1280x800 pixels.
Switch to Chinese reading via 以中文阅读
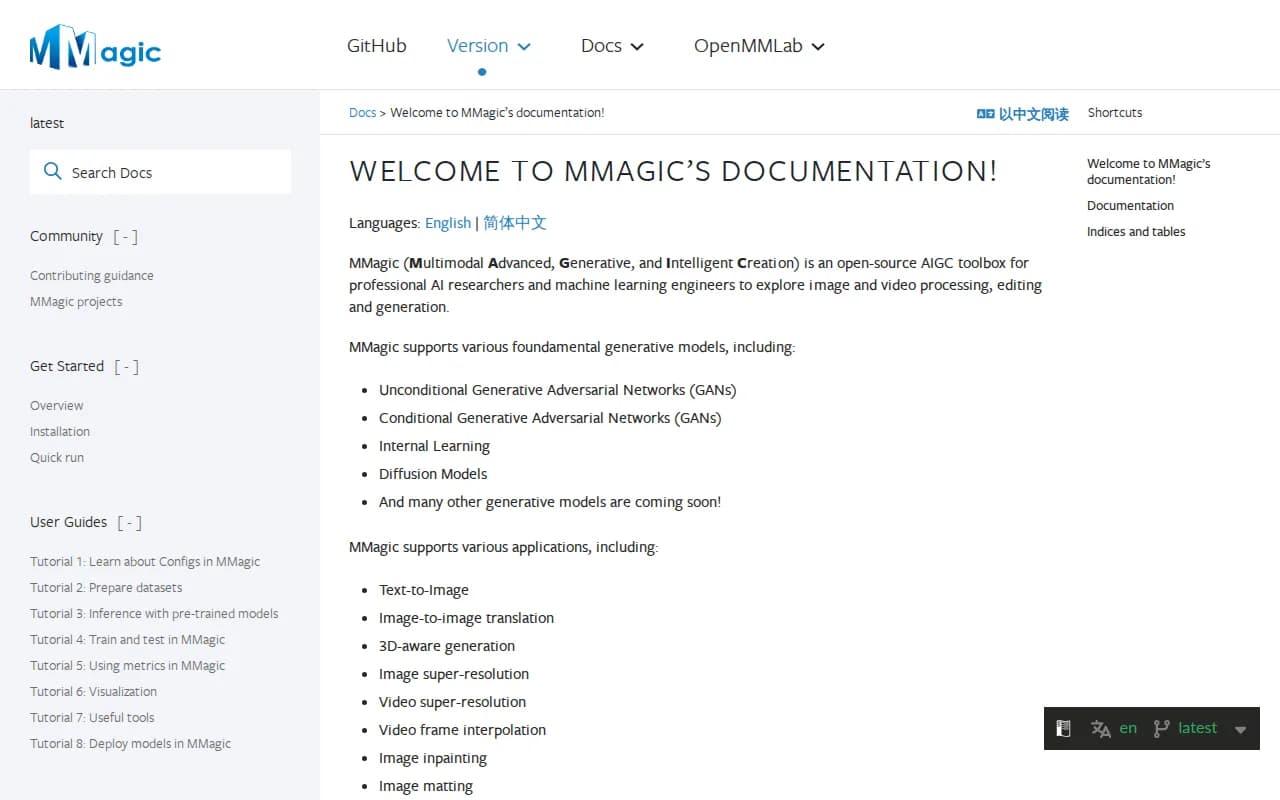pos(1033,114)
